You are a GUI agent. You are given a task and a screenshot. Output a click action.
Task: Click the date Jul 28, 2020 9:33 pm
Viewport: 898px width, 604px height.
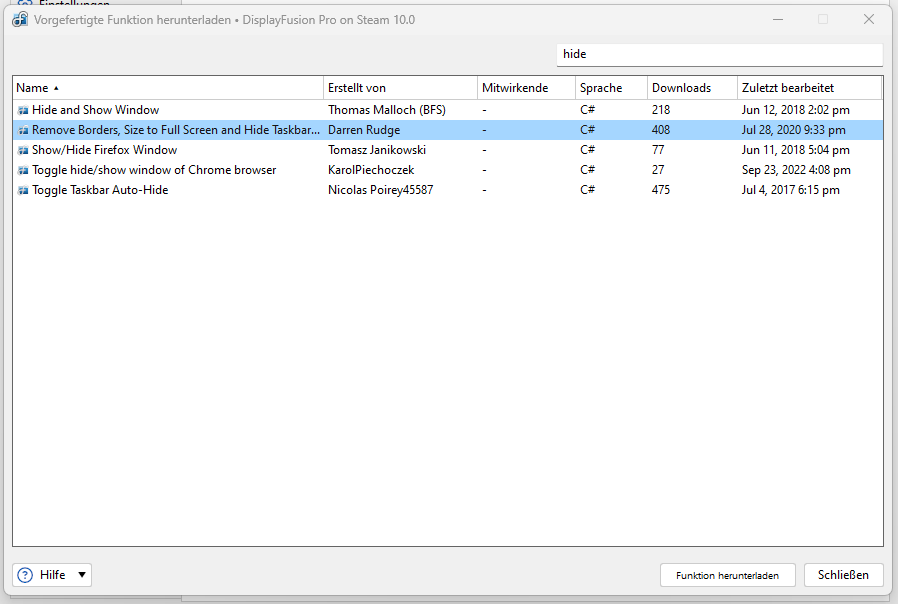pyautogui.click(x=793, y=130)
